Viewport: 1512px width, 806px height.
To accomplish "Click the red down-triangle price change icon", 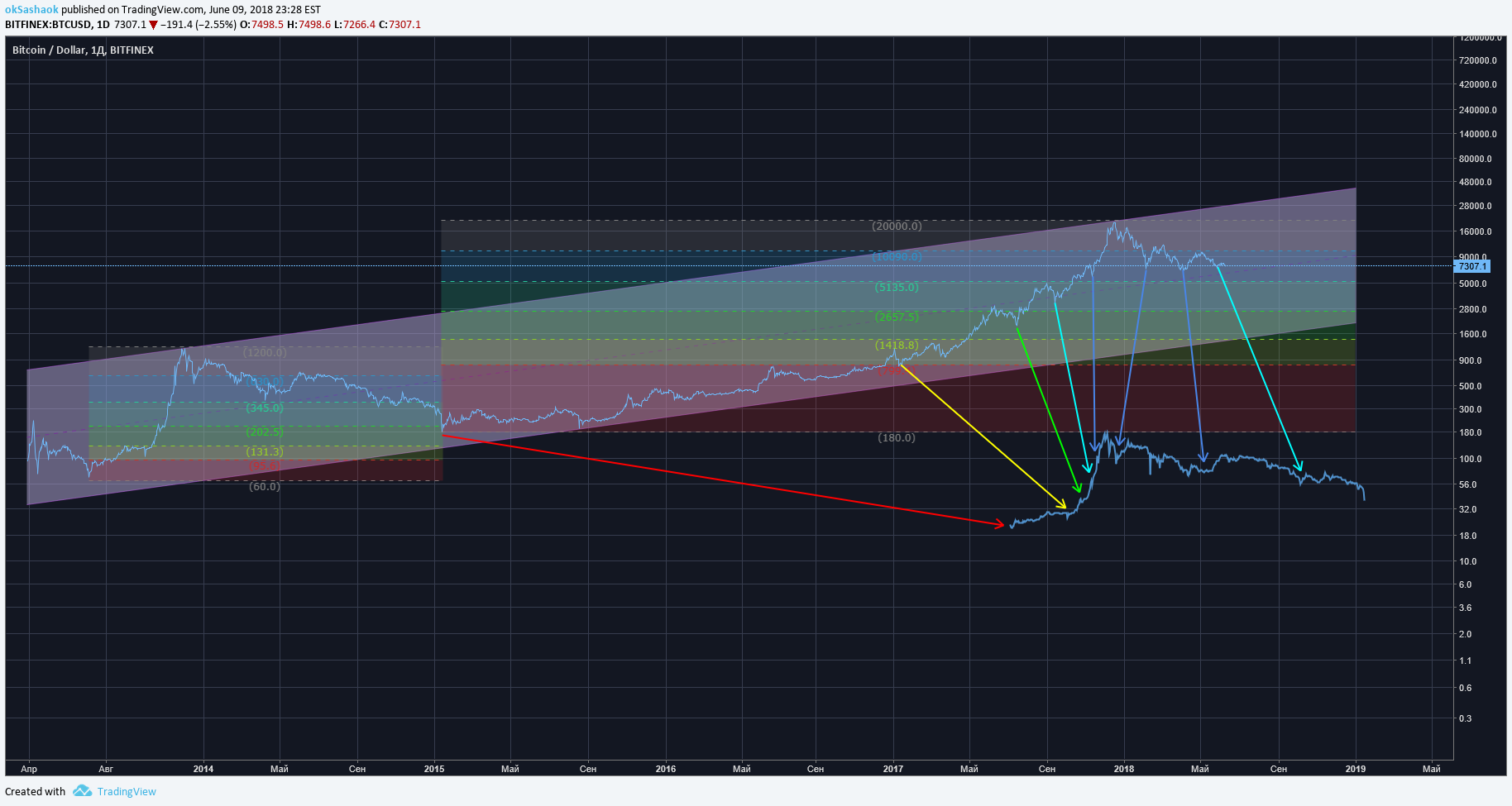I will (153, 25).
